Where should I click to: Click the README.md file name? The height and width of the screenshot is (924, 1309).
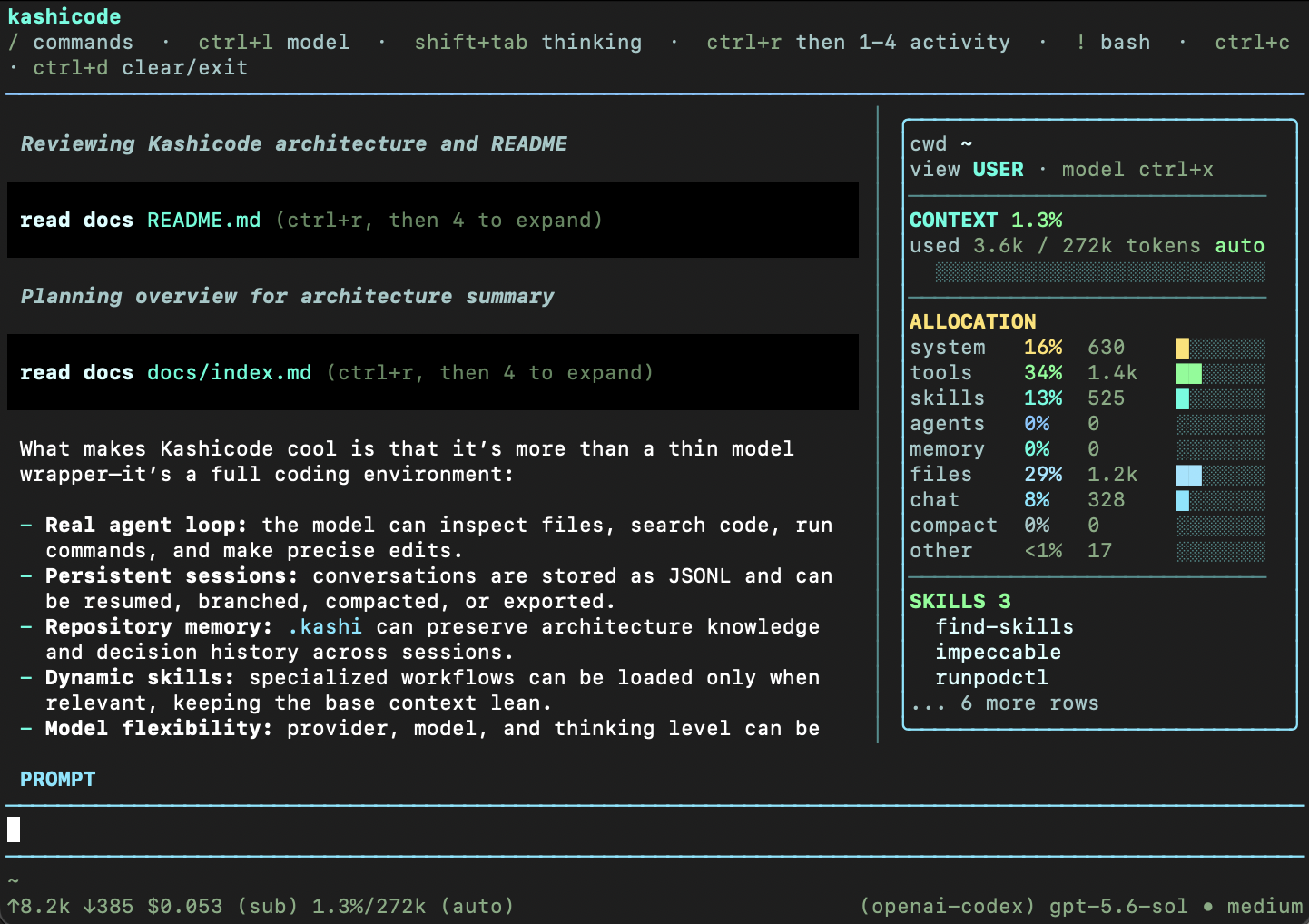point(203,220)
